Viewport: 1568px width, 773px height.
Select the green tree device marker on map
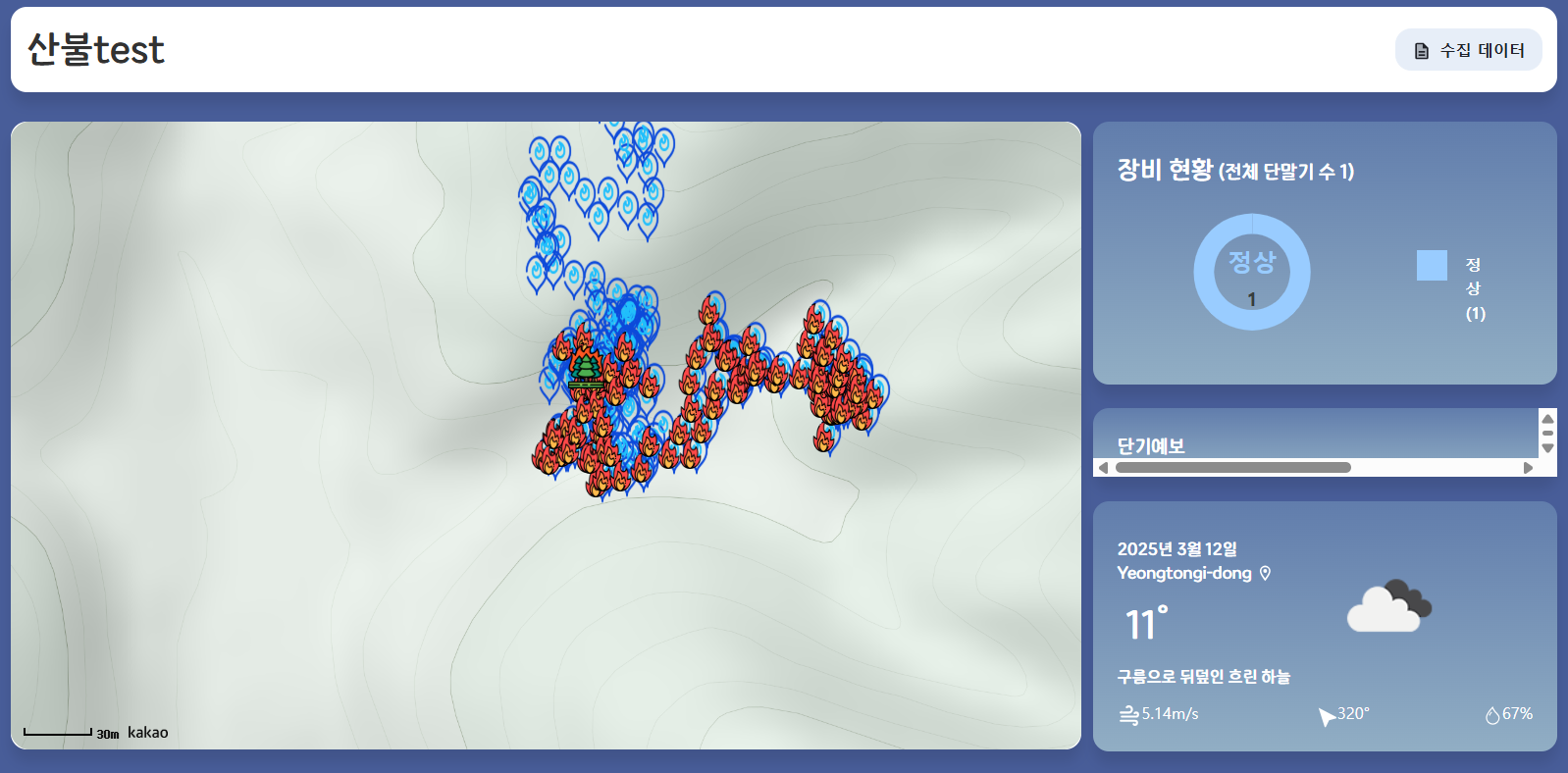click(x=586, y=372)
